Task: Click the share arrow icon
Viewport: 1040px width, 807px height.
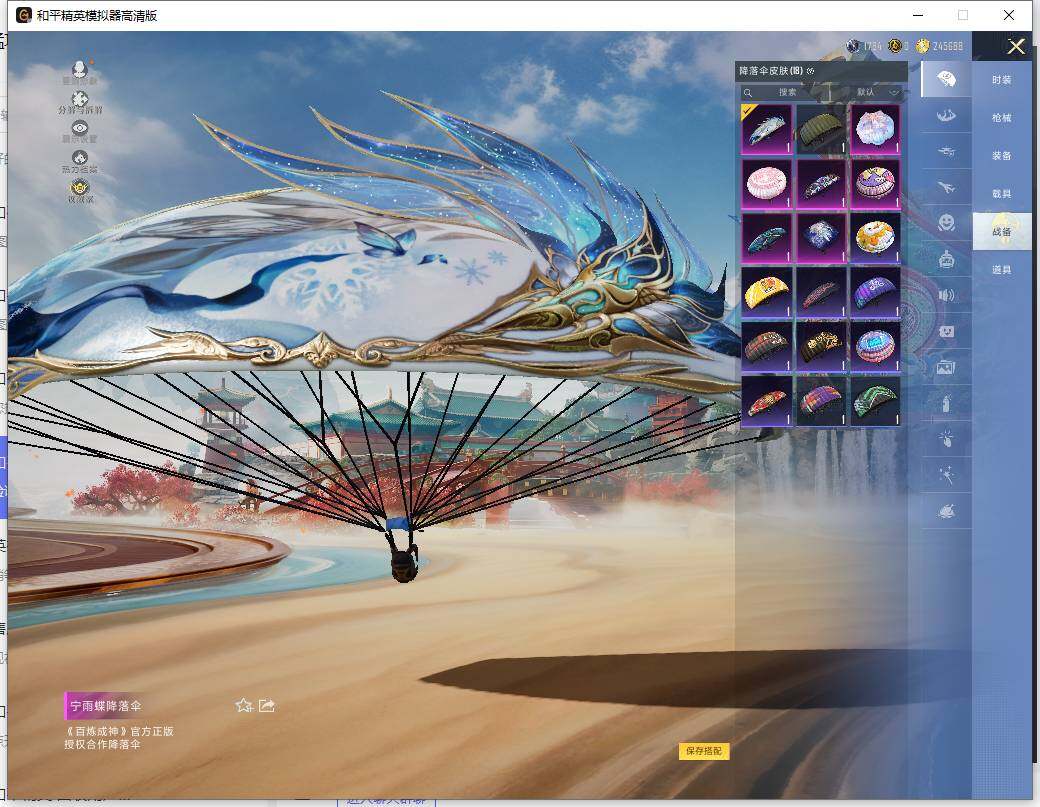Action: pos(267,706)
